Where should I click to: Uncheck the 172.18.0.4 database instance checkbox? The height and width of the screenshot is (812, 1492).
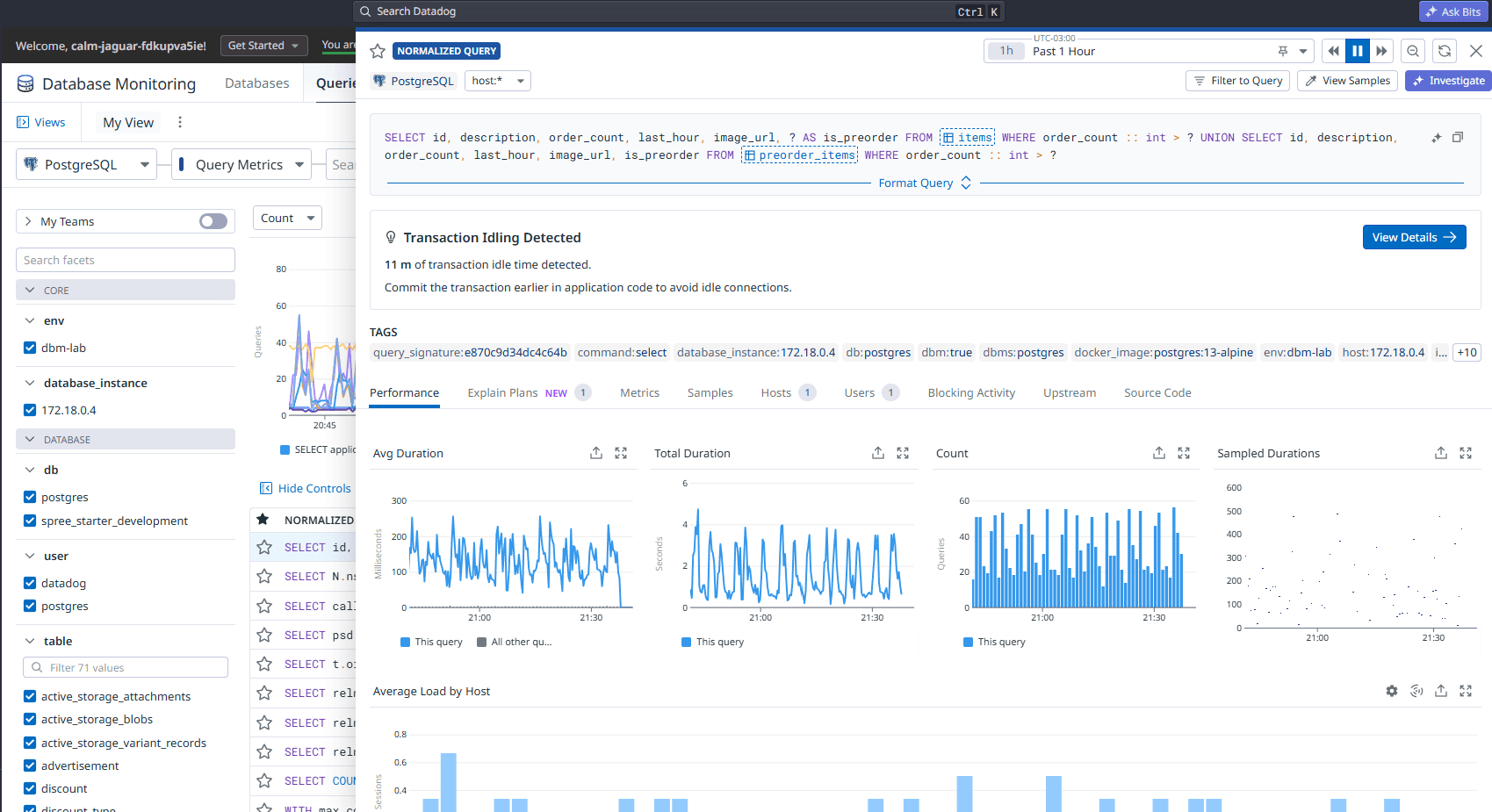(x=30, y=410)
